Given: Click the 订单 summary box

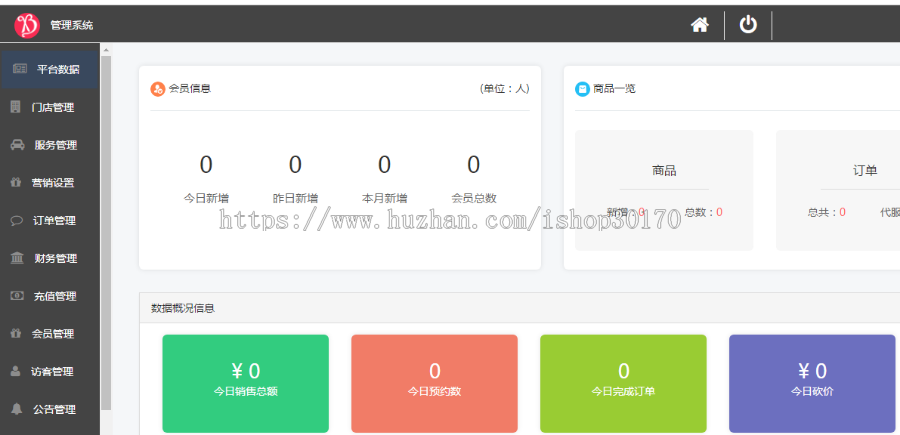Looking at the screenshot, I should pos(838,191).
